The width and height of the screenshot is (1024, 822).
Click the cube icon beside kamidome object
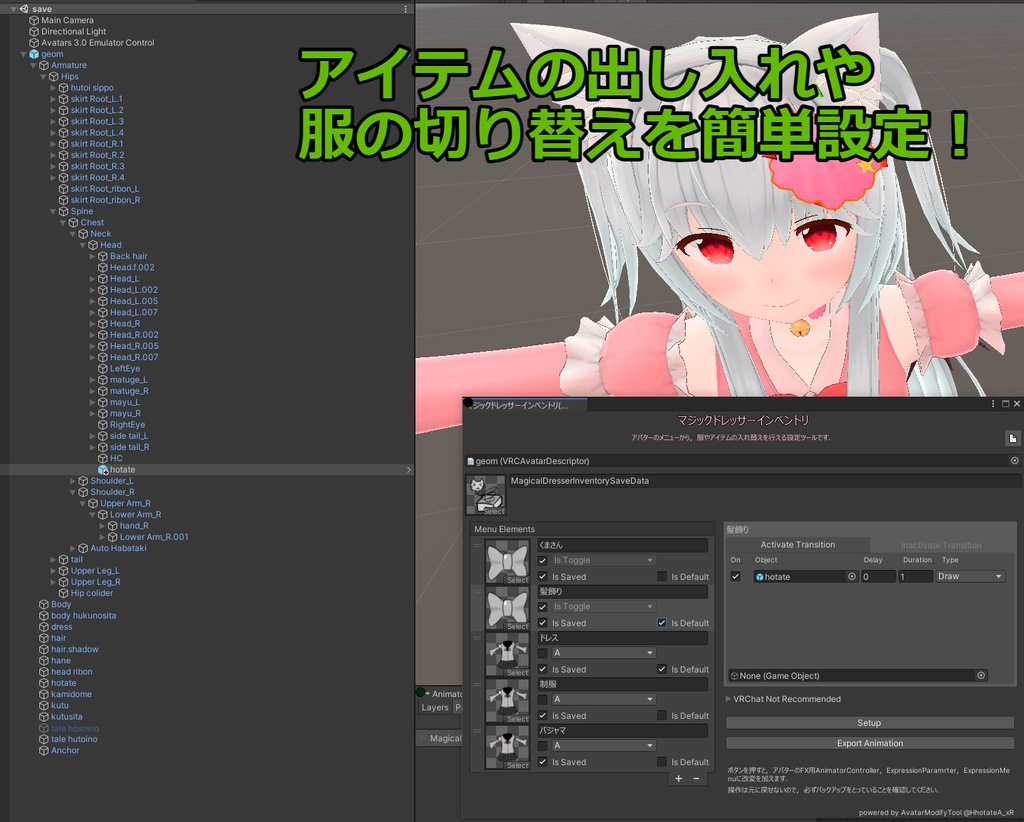tap(44, 694)
